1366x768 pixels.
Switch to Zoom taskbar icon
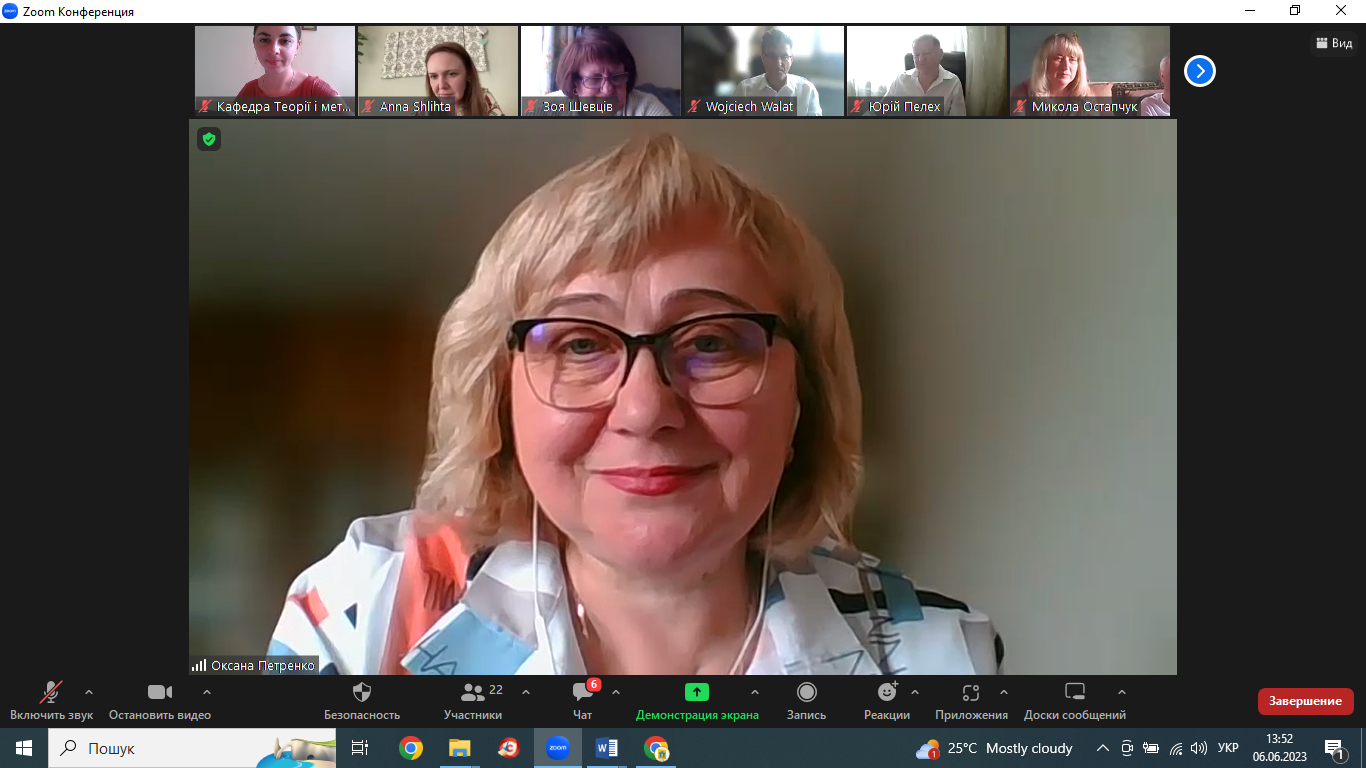tap(557, 748)
